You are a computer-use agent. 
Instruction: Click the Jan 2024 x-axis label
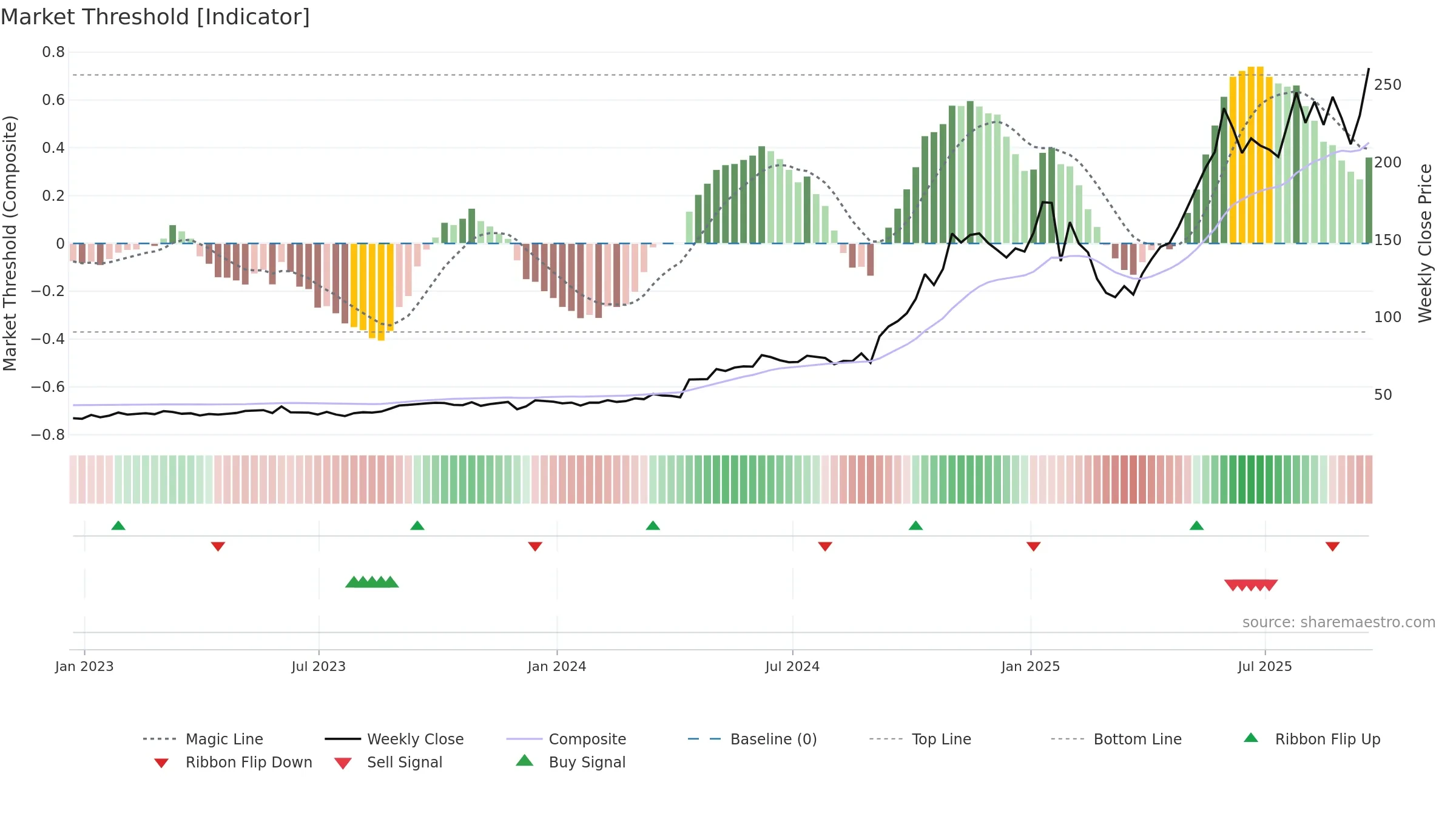click(557, 666)
